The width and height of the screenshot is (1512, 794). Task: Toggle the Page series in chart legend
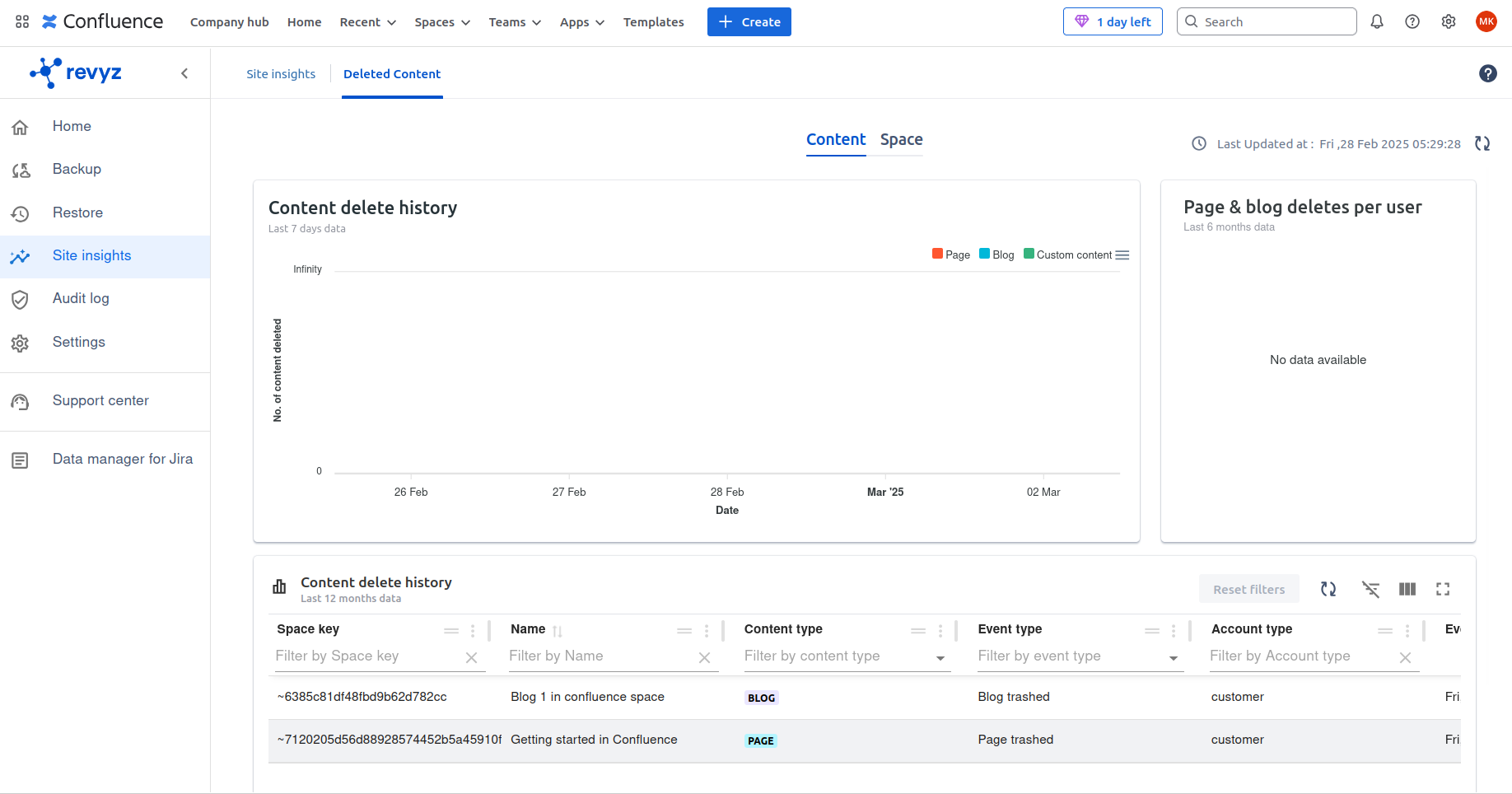[x=951, y=255]
